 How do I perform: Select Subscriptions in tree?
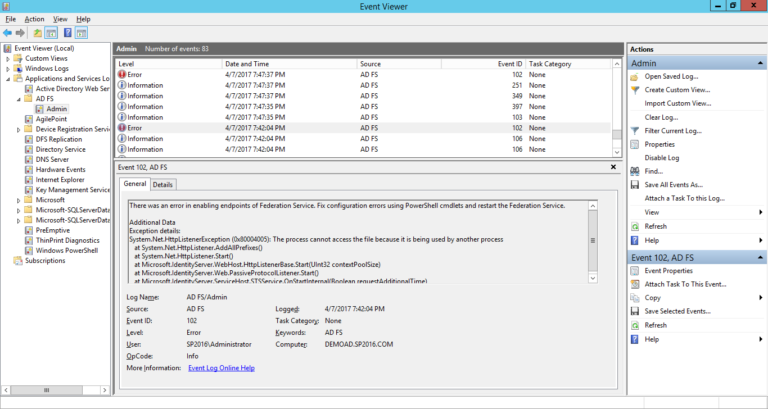click(45, 261)
